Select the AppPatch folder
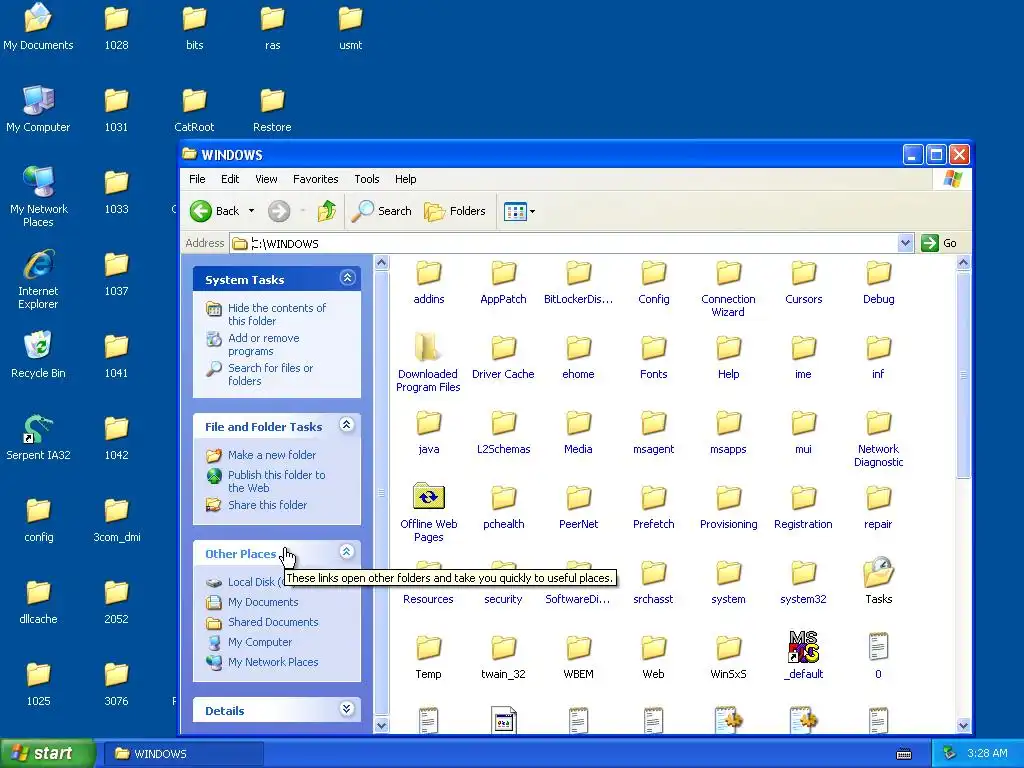1024x768 pixels. 504,283
